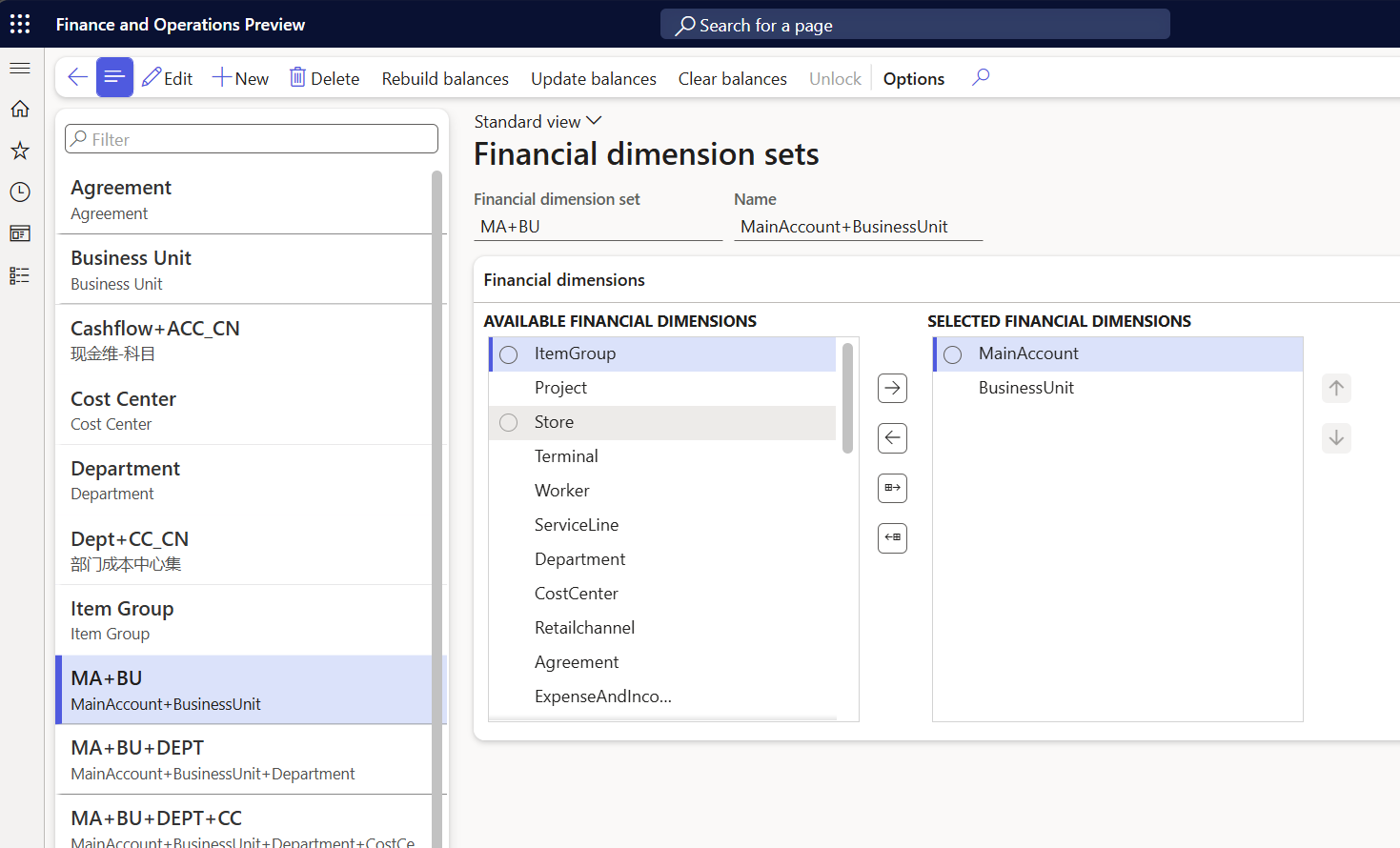
Task: Select the MainAccount radio button
Action: pos(952,353)
